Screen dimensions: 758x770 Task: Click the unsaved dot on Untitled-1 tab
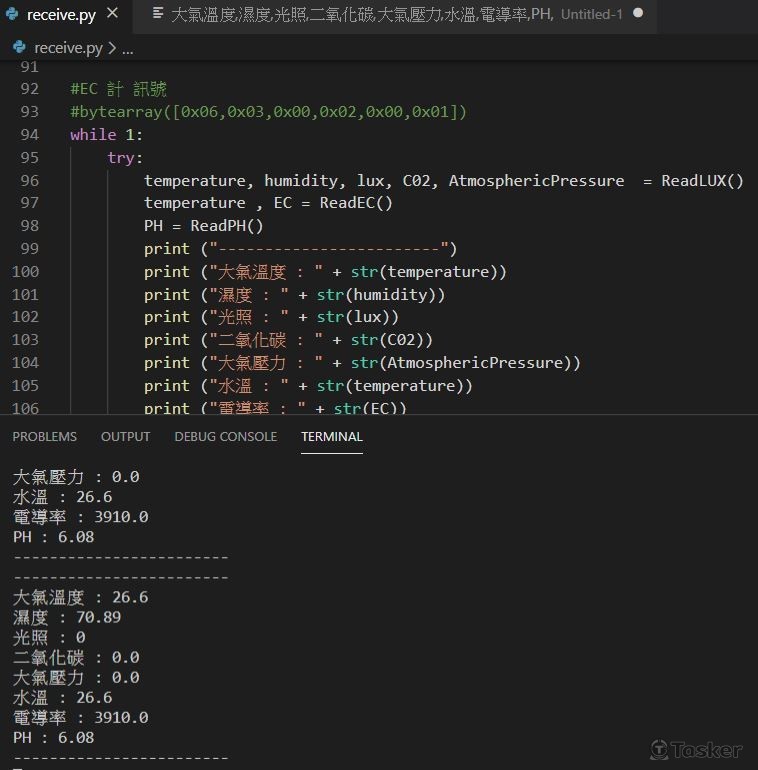pos(638,14)
